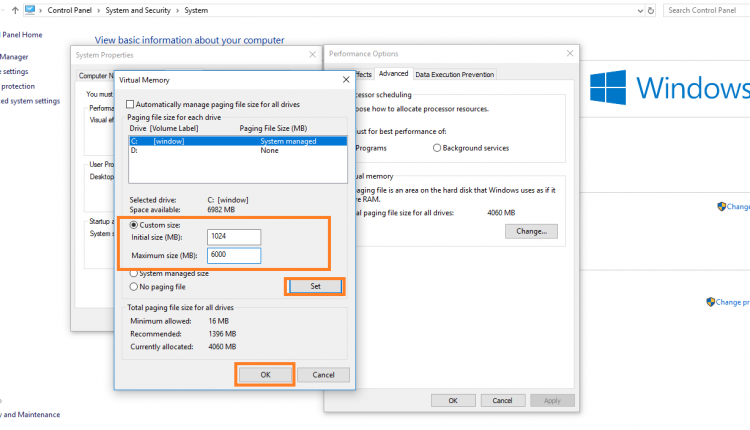Close the Performance Options window

pyautogui.click(x=570, y=53)
